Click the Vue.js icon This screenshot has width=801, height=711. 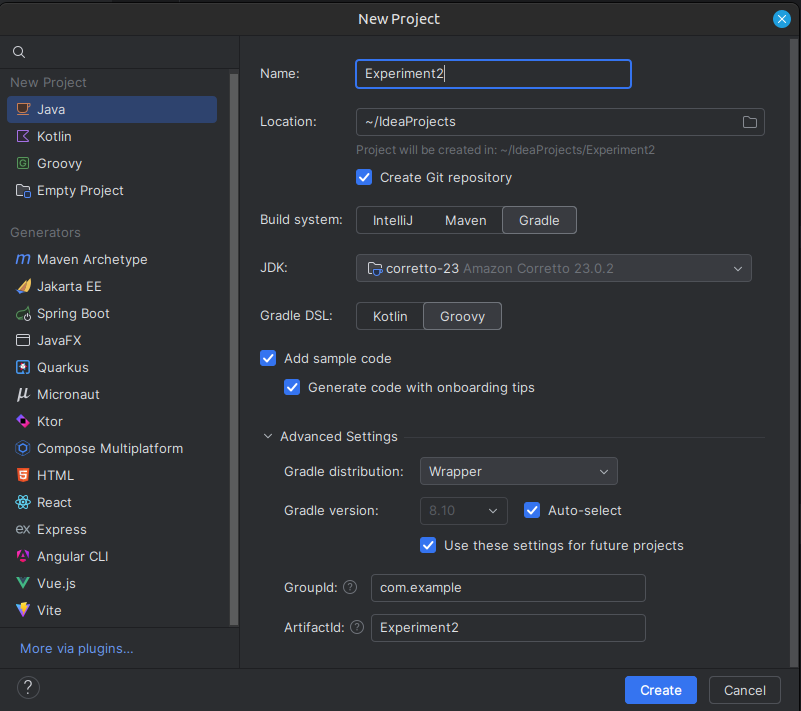coord(23,583)
